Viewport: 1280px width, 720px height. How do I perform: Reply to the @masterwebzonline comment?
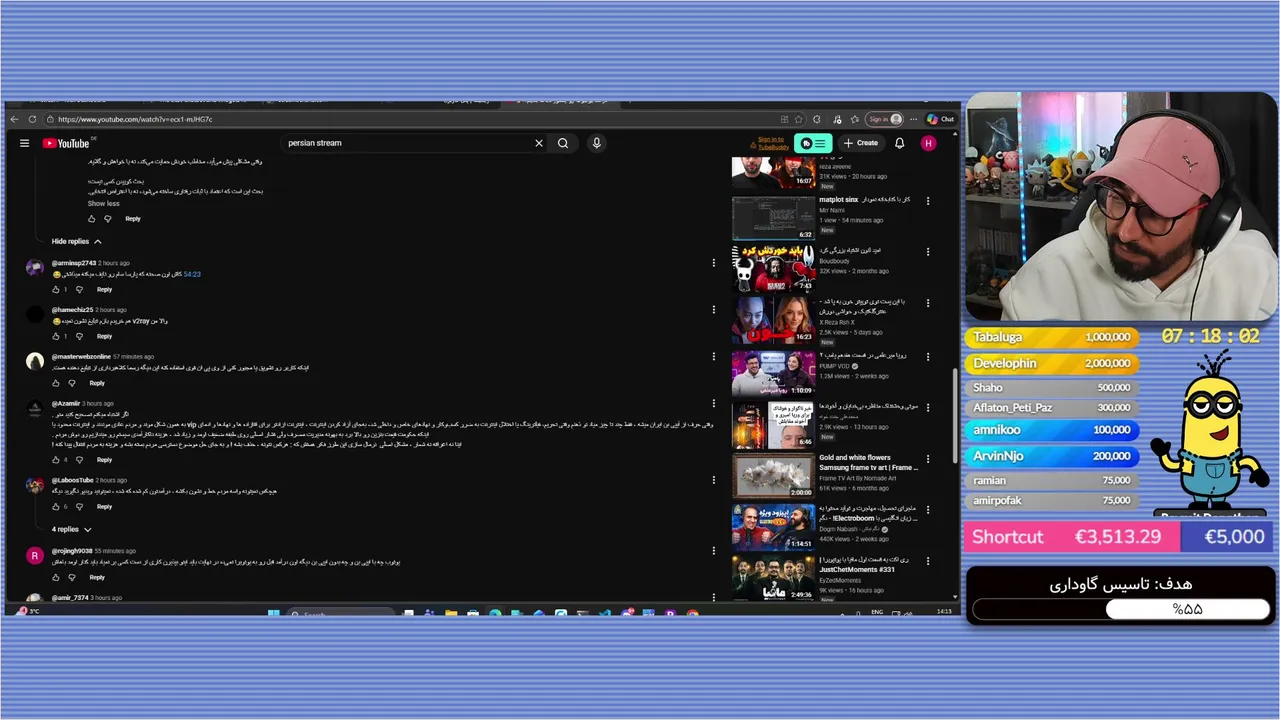[x=97, y=383]
